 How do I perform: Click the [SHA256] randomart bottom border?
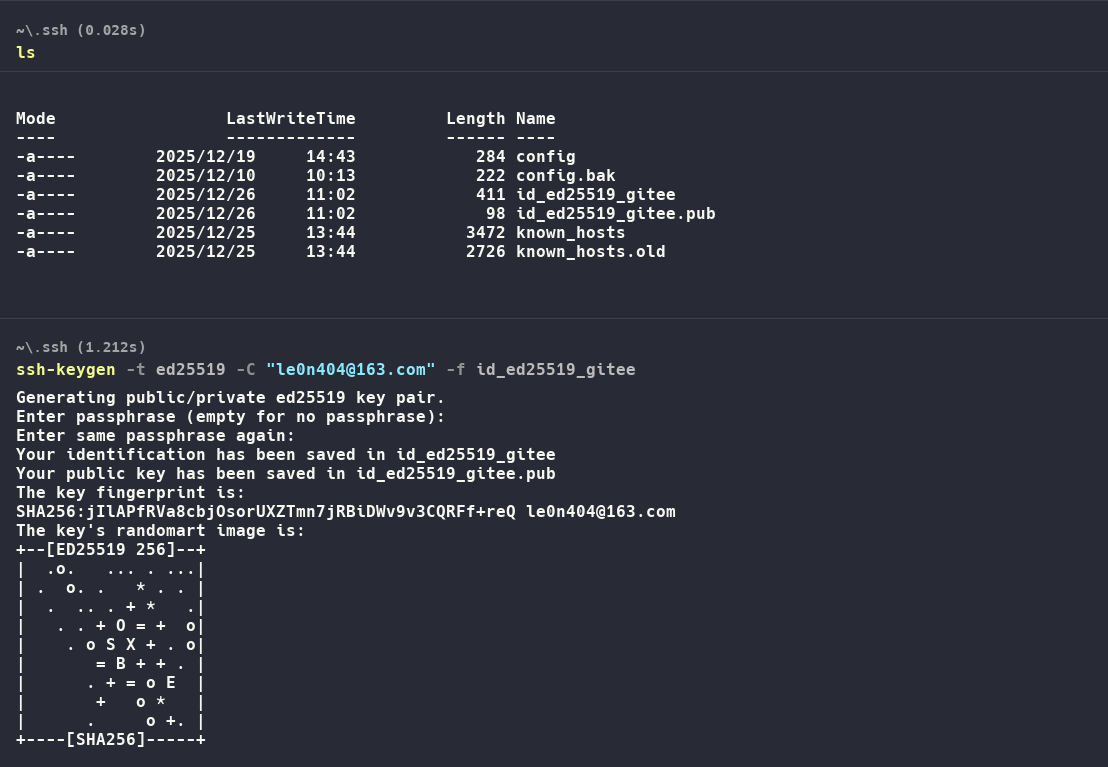[110, 740]
